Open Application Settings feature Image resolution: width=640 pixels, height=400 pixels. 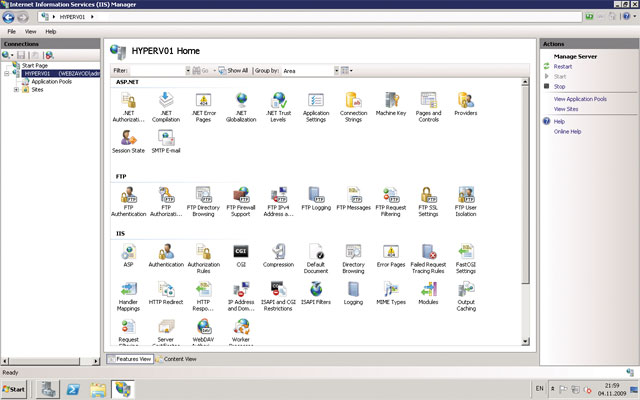click(x=316, y=107)
